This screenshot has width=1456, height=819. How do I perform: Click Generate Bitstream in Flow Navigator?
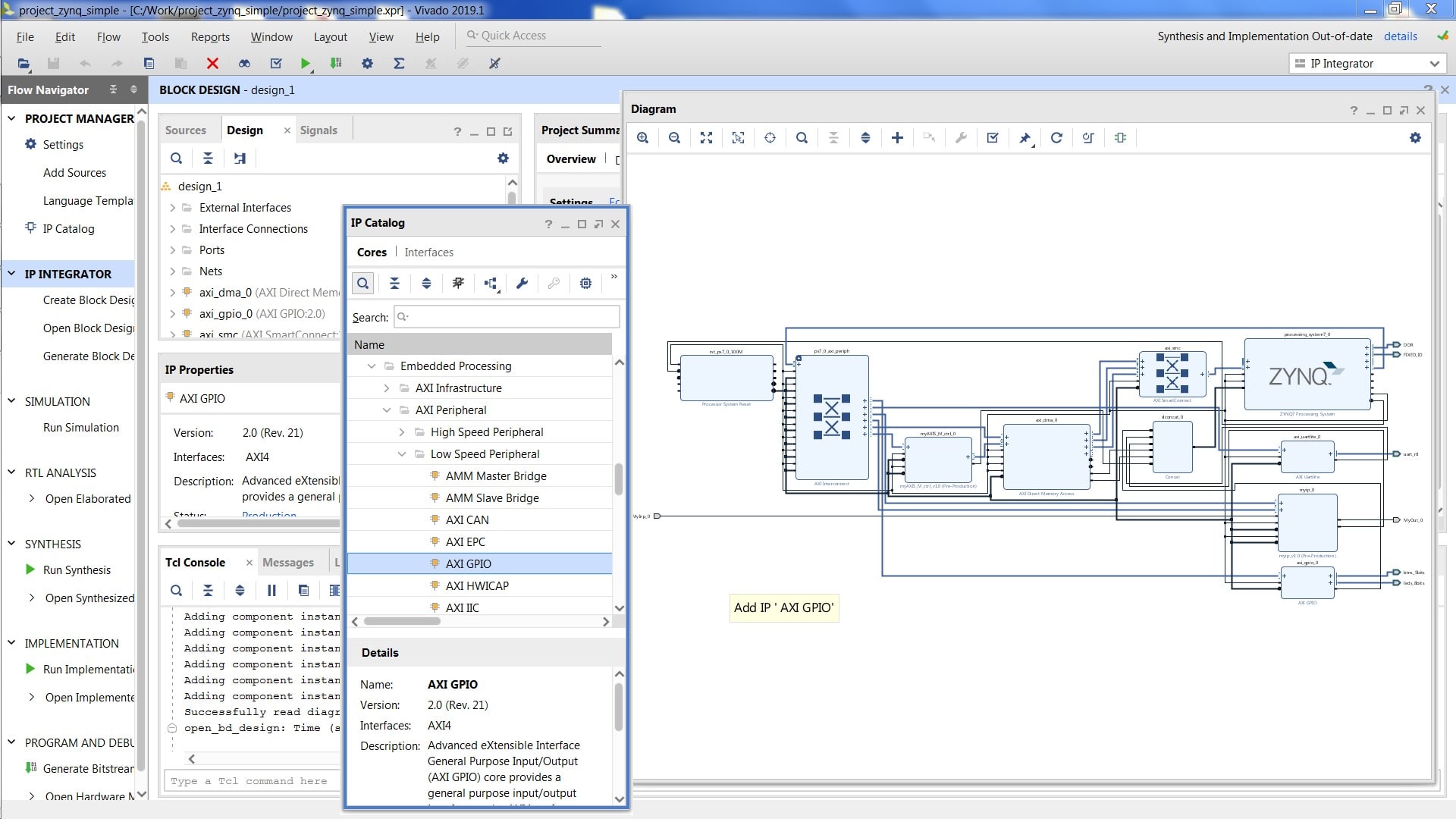pos(88,769)
